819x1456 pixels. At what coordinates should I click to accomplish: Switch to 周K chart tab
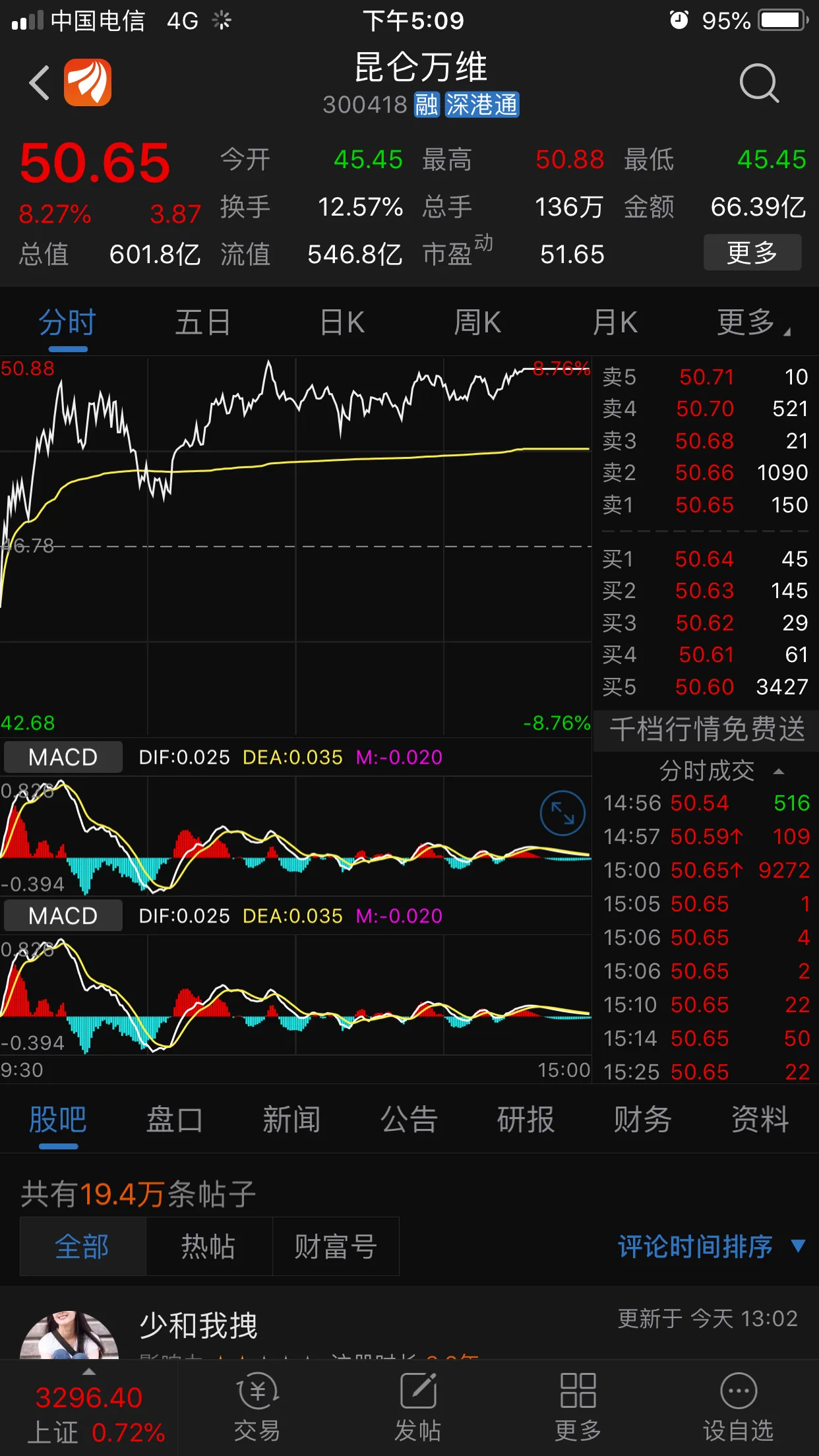pyautogui.click(x=477, y=323)
